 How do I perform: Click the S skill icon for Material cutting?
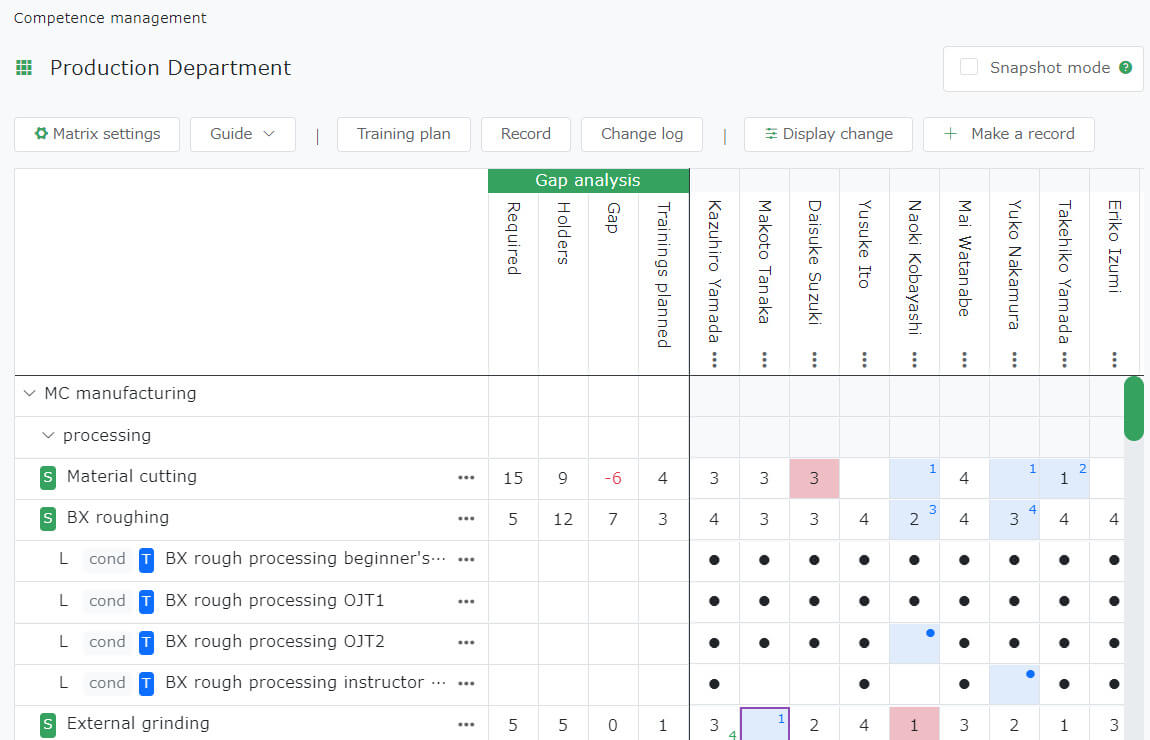pyautogui.click(x=48, y=477)
